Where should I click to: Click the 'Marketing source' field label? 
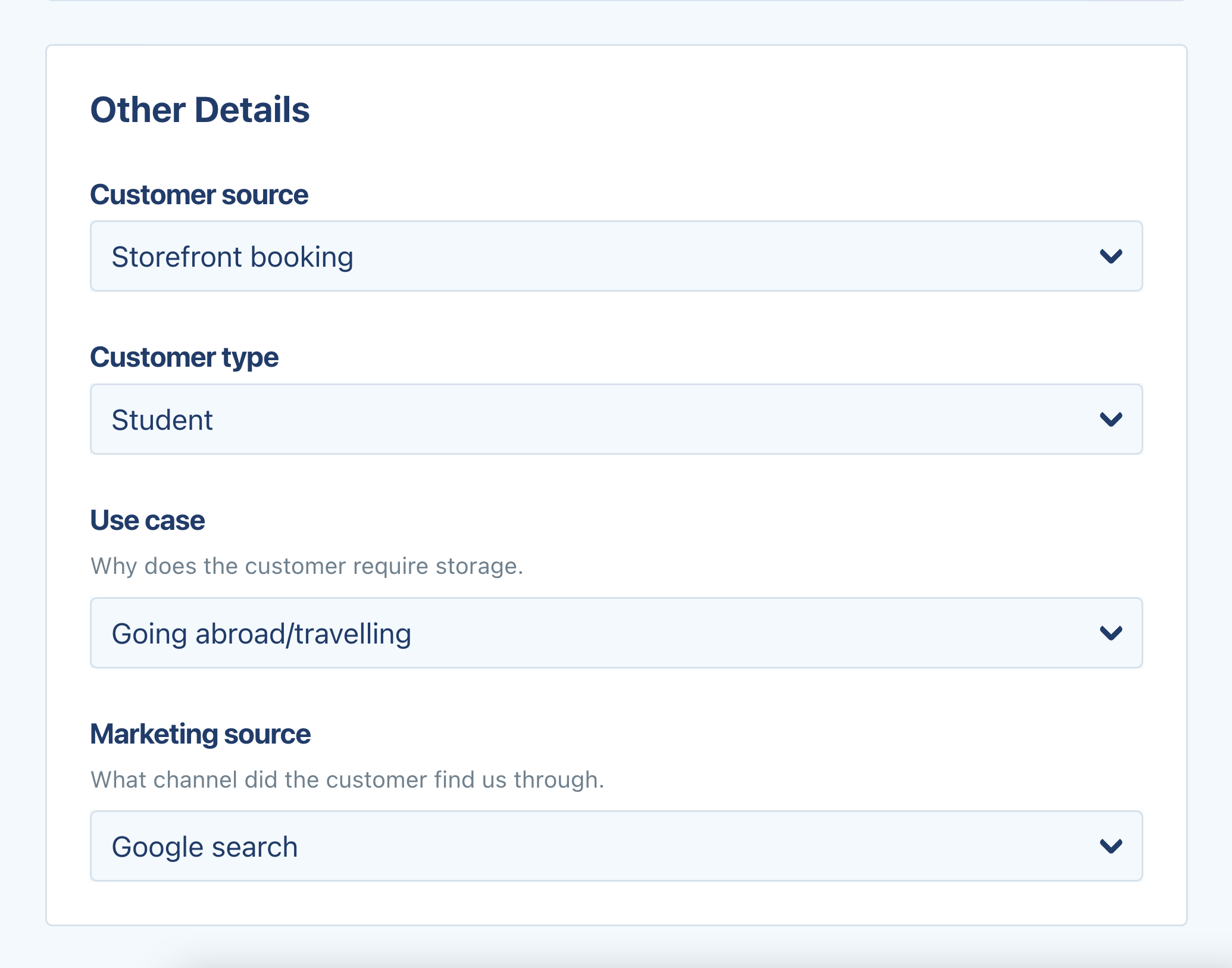pyautogui.click(x=200, y=734)
